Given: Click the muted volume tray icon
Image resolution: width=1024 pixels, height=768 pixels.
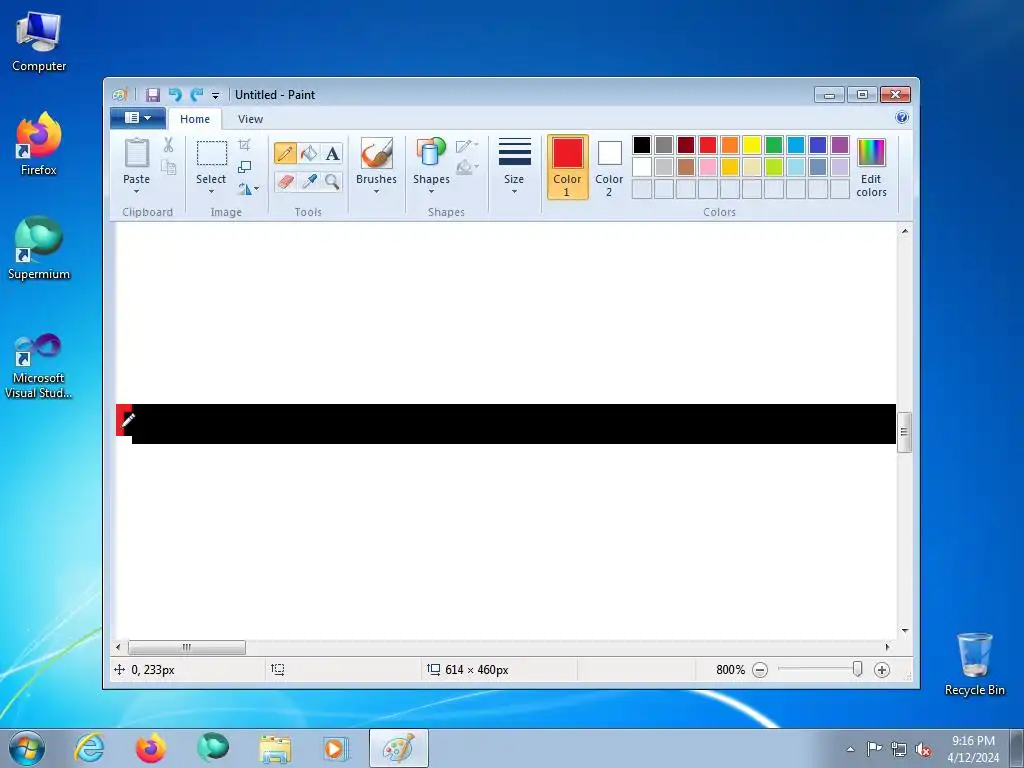Looking at the screenshot, I should coord(923,749).
